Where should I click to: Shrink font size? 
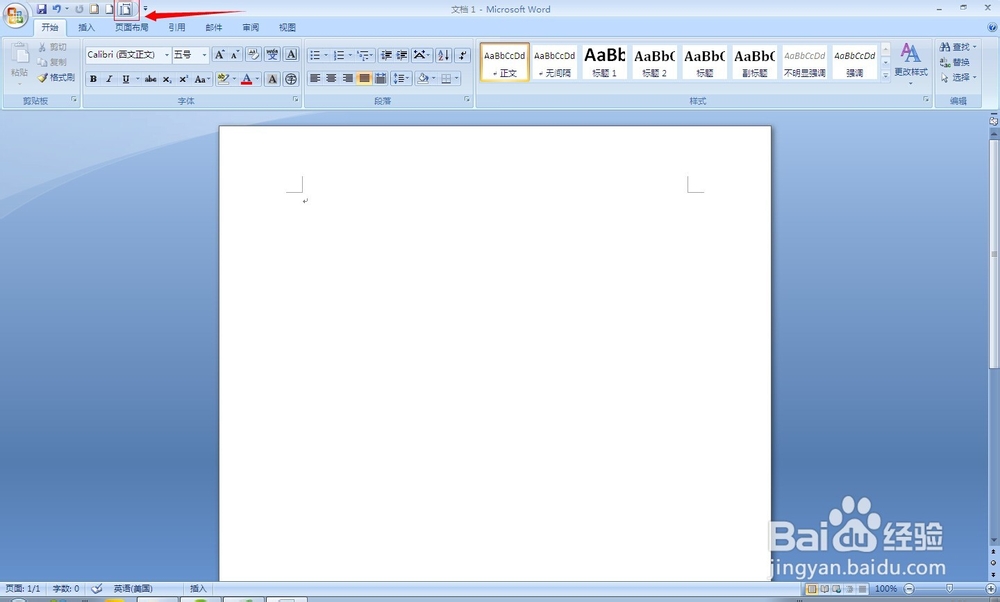pos(235,55)
